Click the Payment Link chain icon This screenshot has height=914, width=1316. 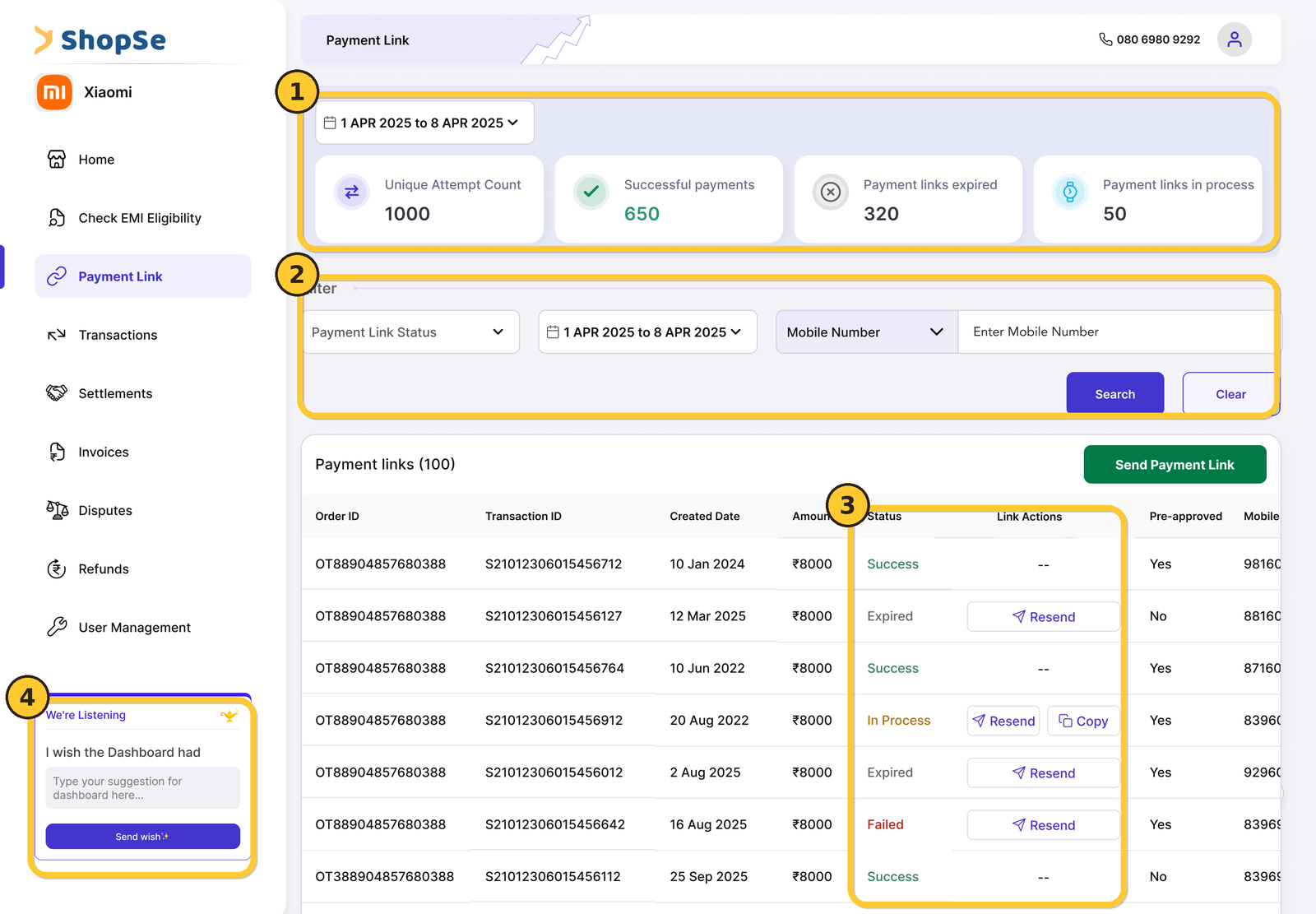pos(57,276)
